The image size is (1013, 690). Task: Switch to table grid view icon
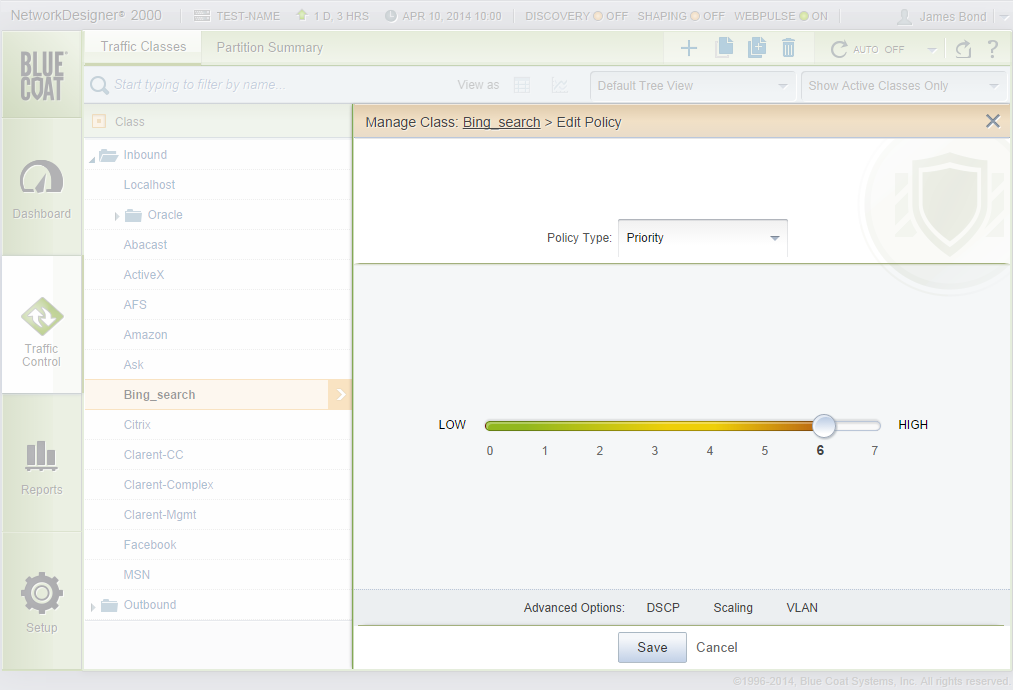522,85
